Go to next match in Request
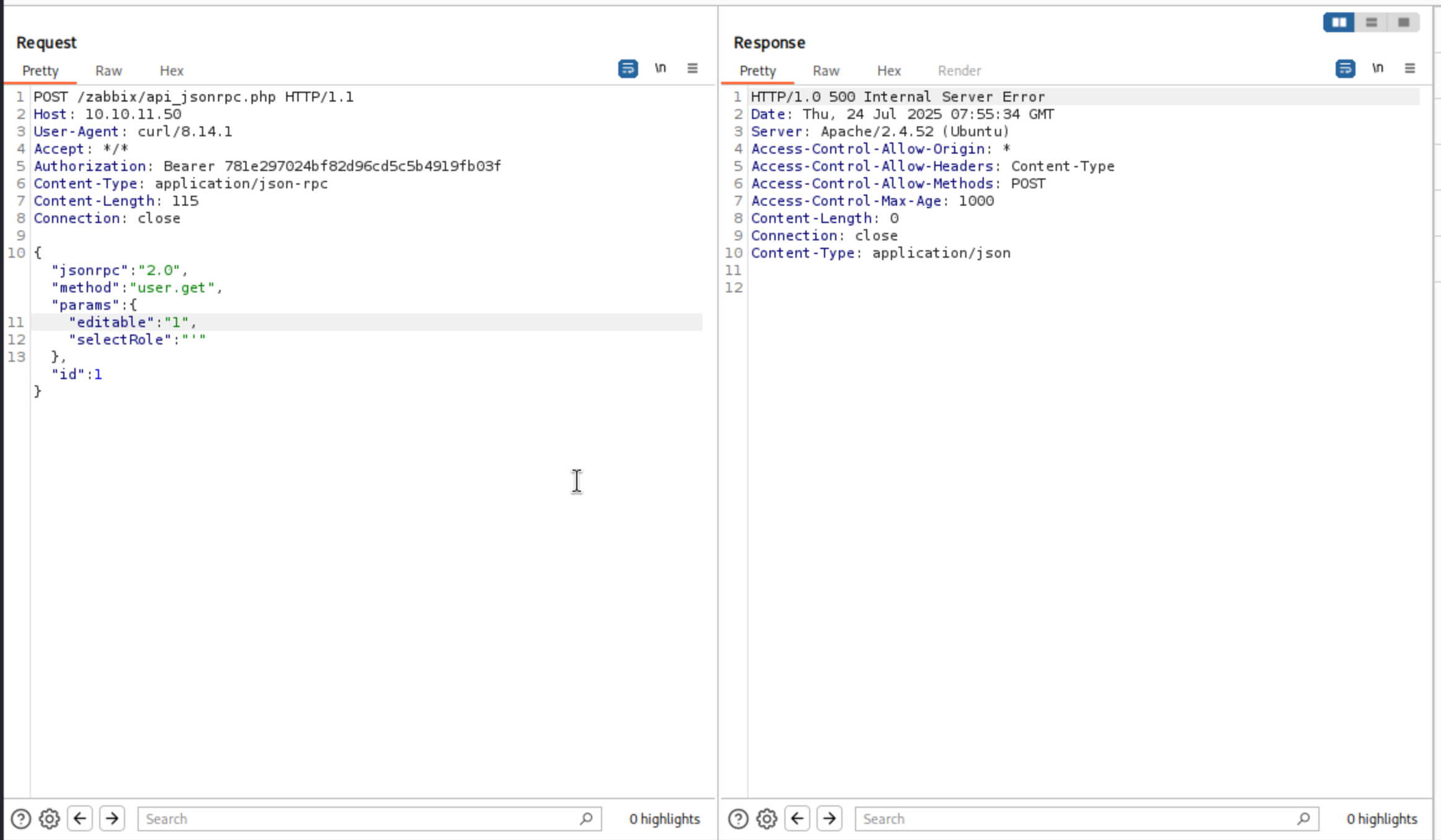Image resolution: width=1441 pixels, height=840 pixels. click(112, 818)
